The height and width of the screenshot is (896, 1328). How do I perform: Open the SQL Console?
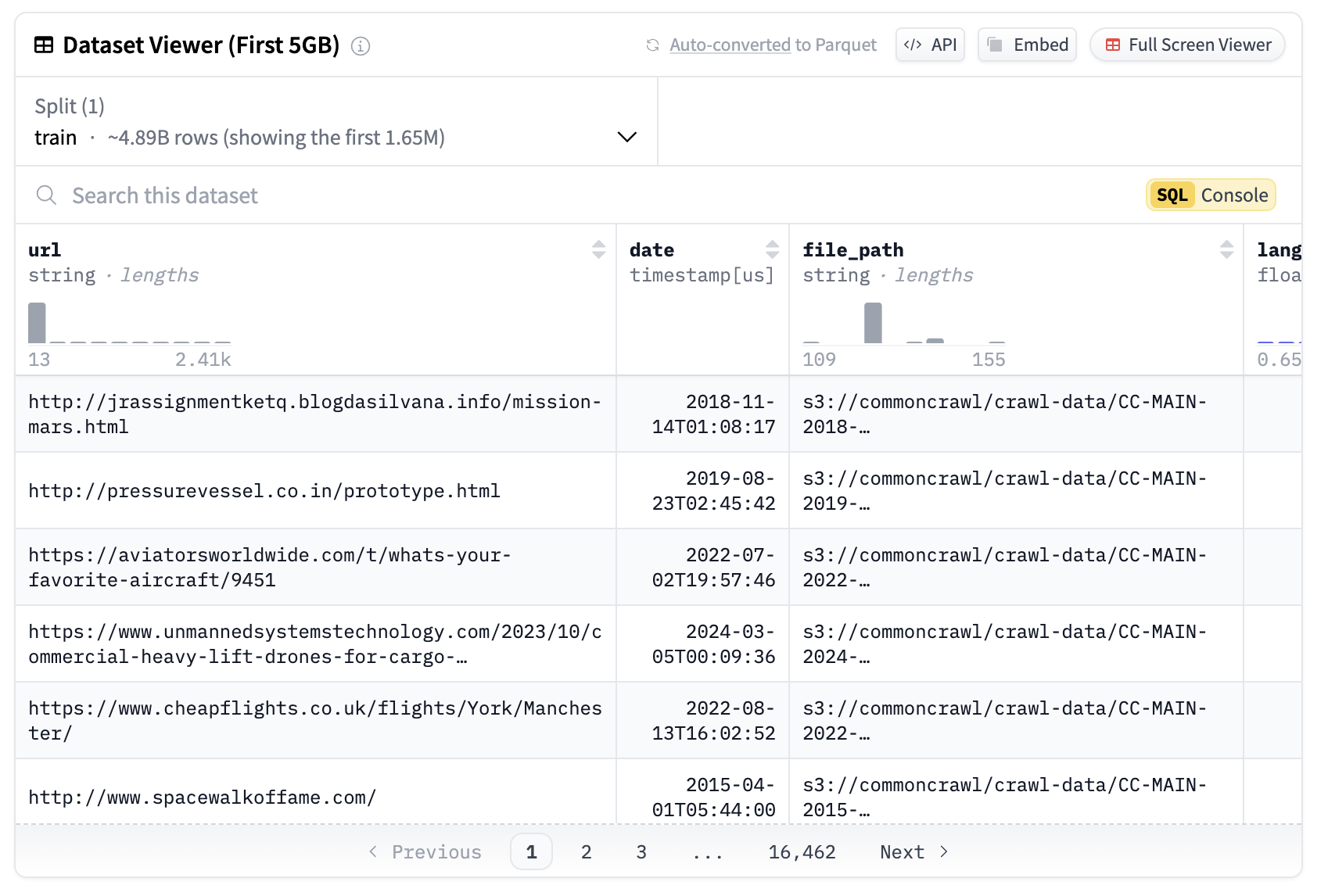click(x=1211, y=195)
